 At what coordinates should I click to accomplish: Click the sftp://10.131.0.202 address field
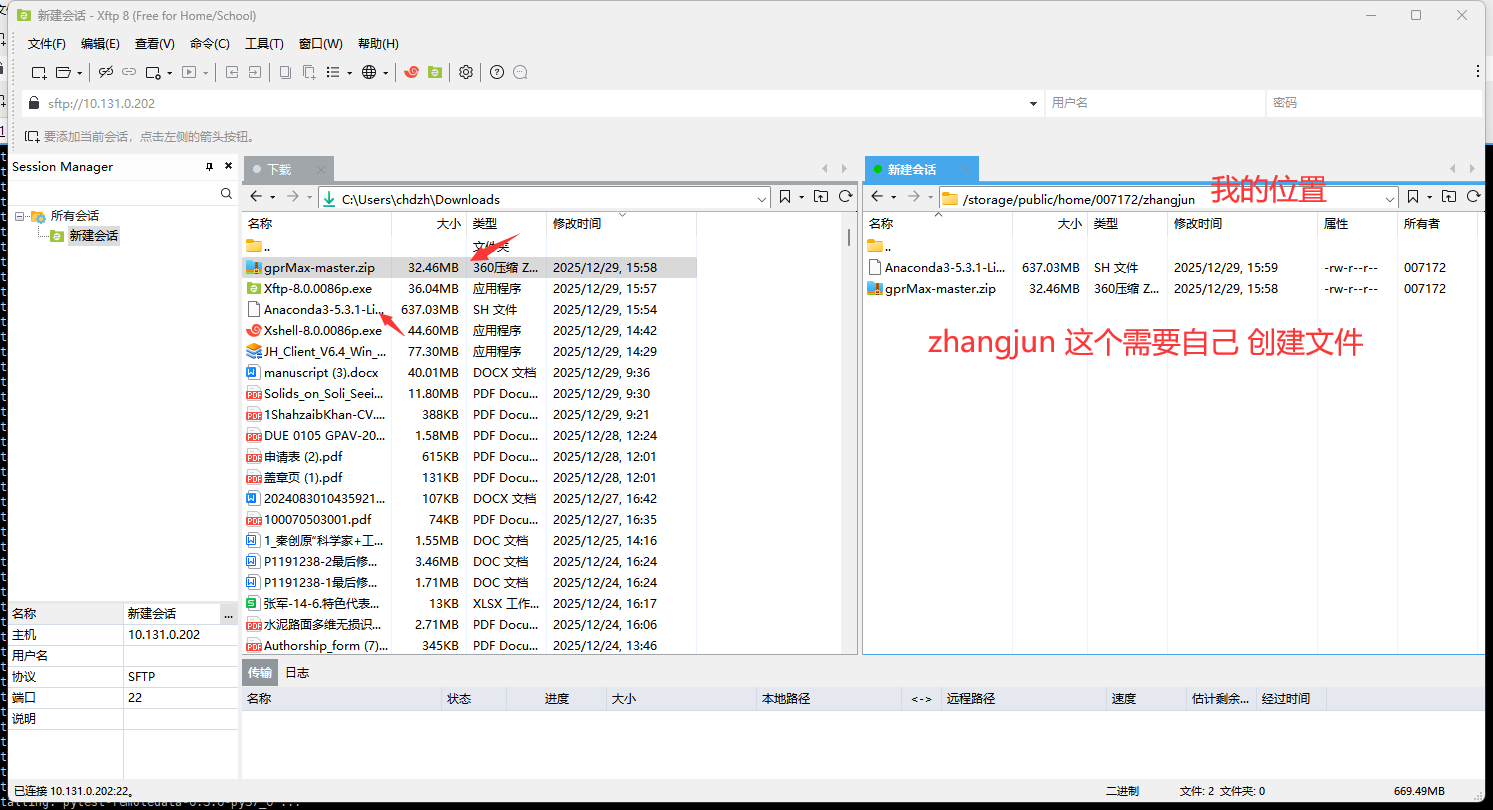(535, 103)
